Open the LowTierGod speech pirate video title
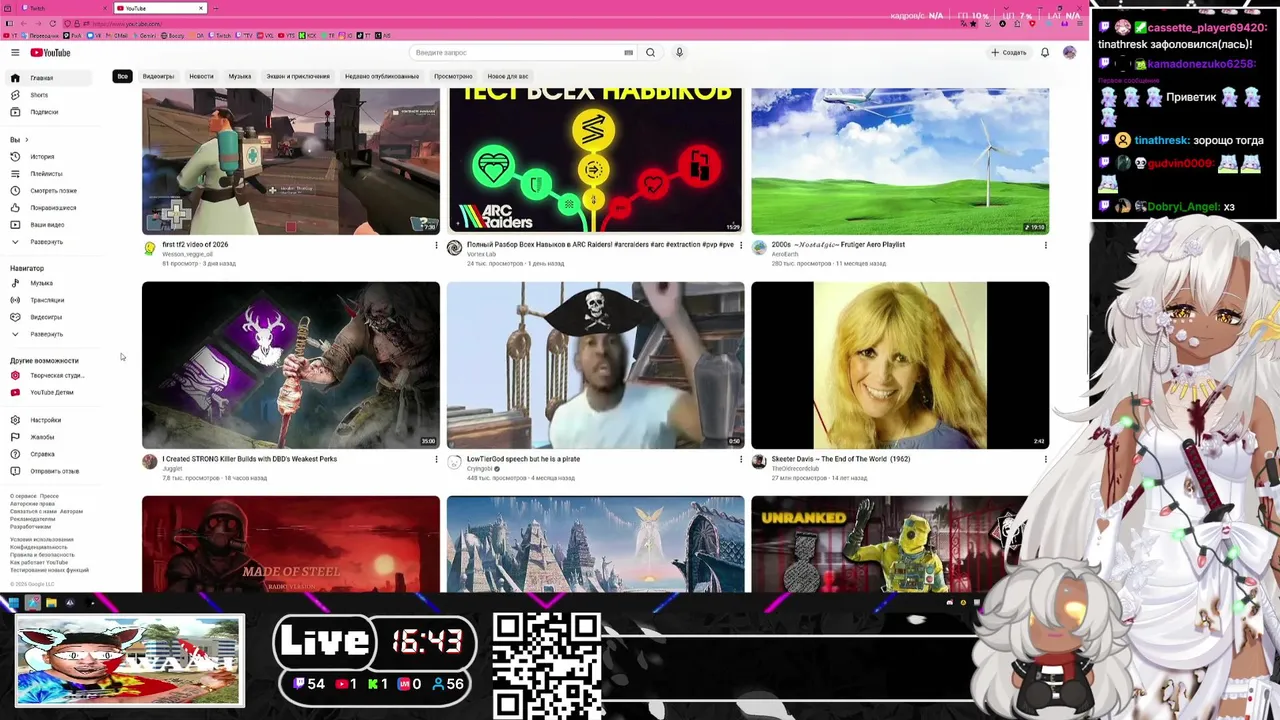Viewport: 1280px width, 720px height. tap(523, 459)
